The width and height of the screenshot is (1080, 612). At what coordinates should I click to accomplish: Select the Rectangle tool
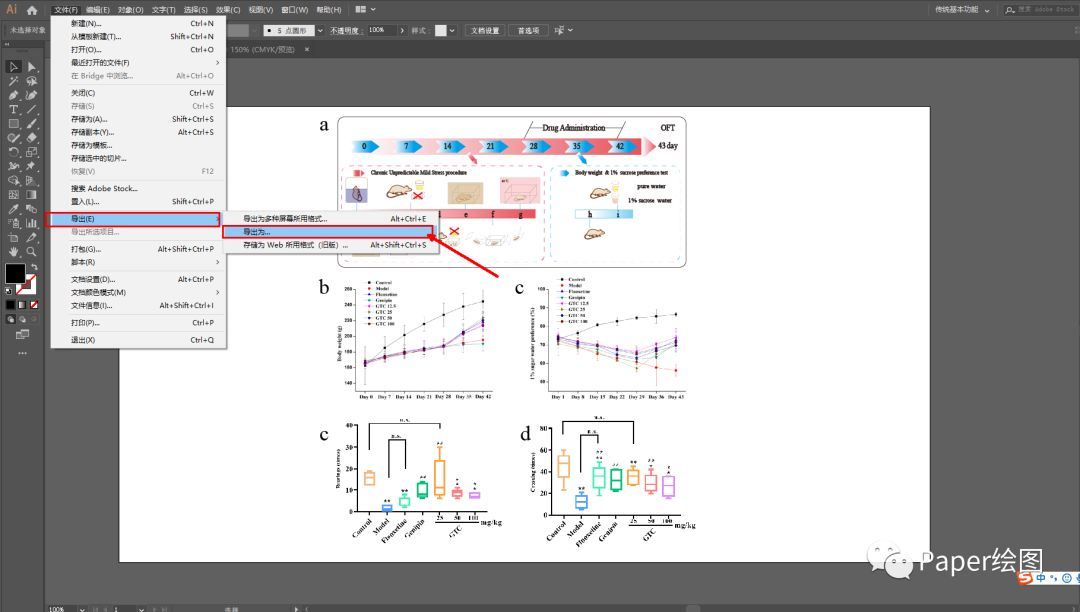click(13, 123)
